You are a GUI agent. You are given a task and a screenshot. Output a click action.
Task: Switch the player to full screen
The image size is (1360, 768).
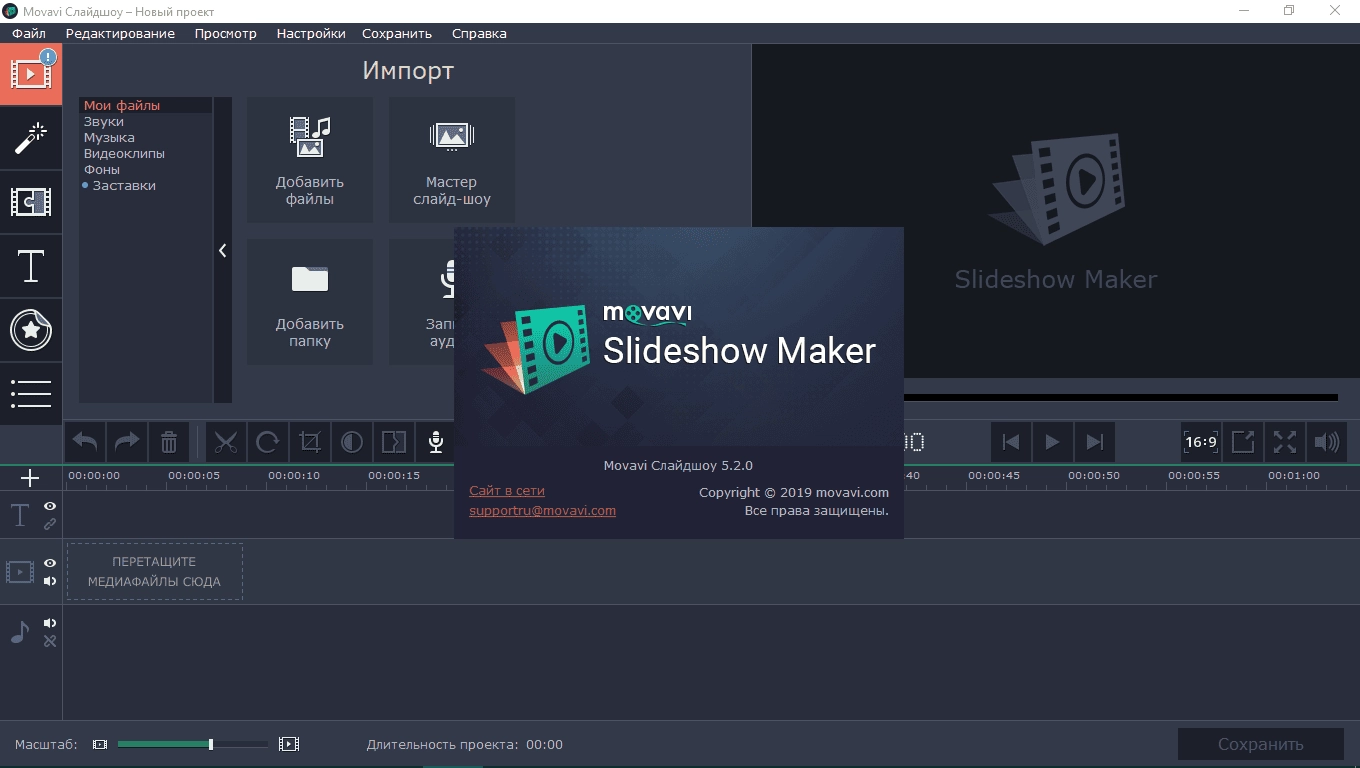point(1285,442)
